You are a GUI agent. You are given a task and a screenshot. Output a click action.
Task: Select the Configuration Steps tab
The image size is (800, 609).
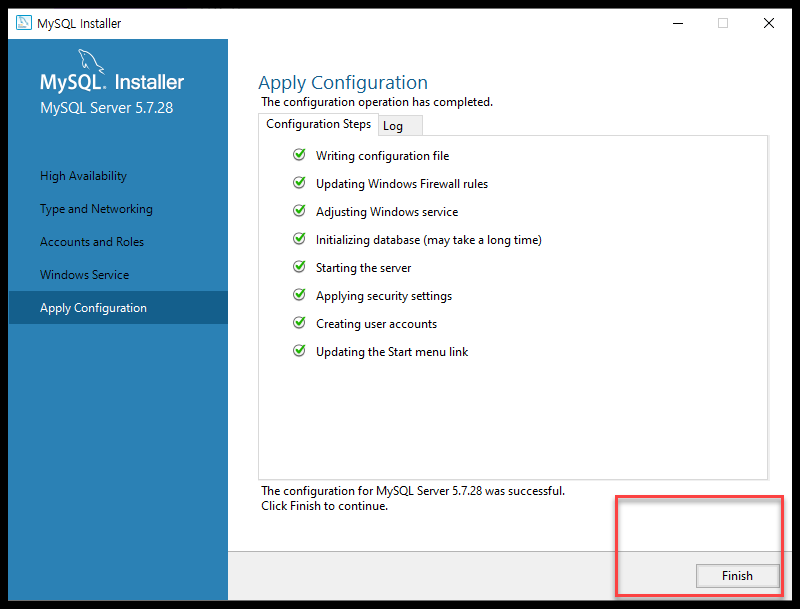pyautogui.click(x=318, y=124)
